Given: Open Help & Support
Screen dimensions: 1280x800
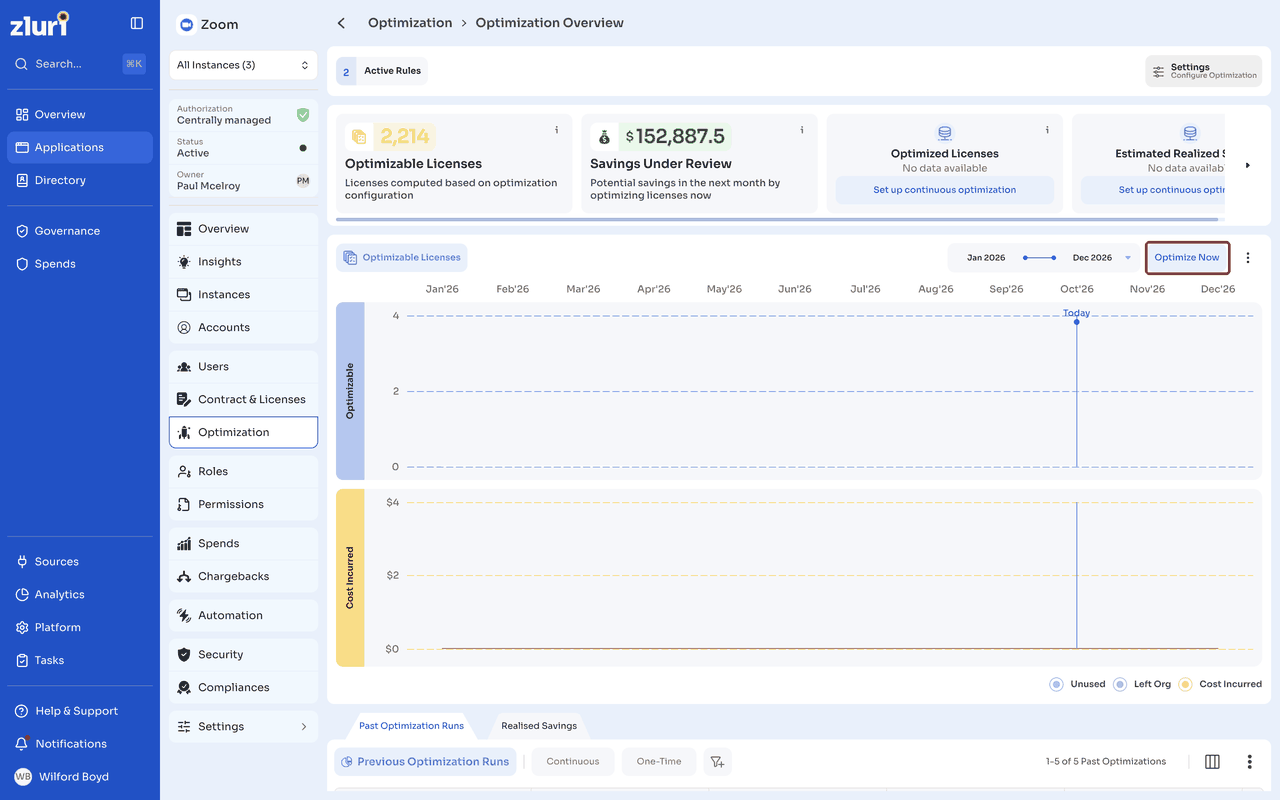Looking at the screenshot, I should pos(80,711).
